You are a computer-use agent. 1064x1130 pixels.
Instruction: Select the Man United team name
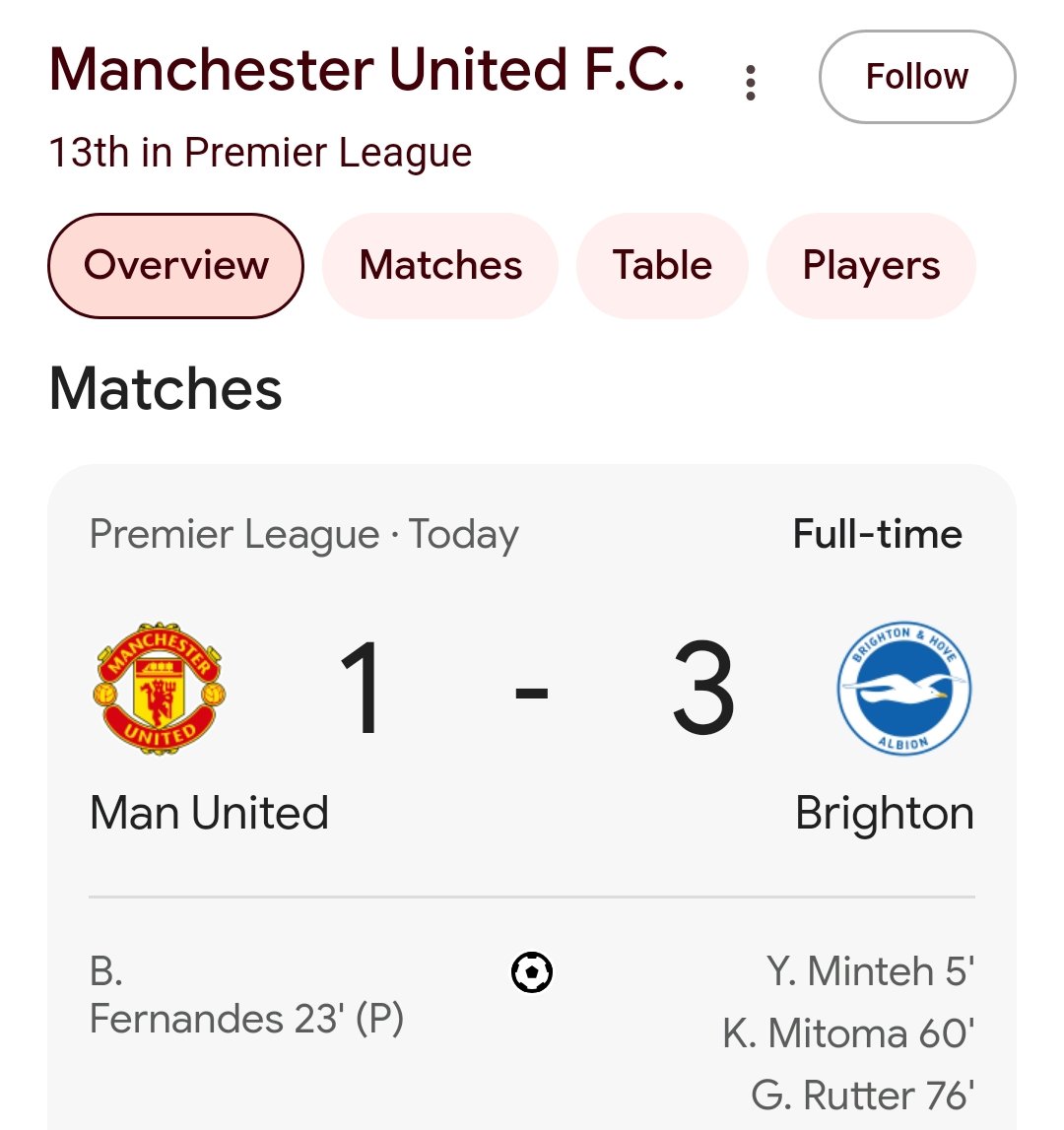coord(209,813)
